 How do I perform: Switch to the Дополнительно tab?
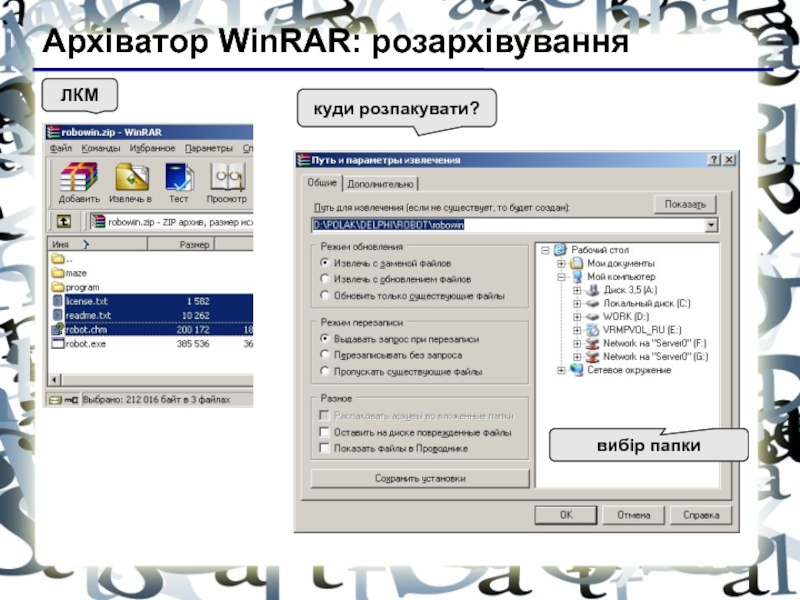[x=380, y=184]
